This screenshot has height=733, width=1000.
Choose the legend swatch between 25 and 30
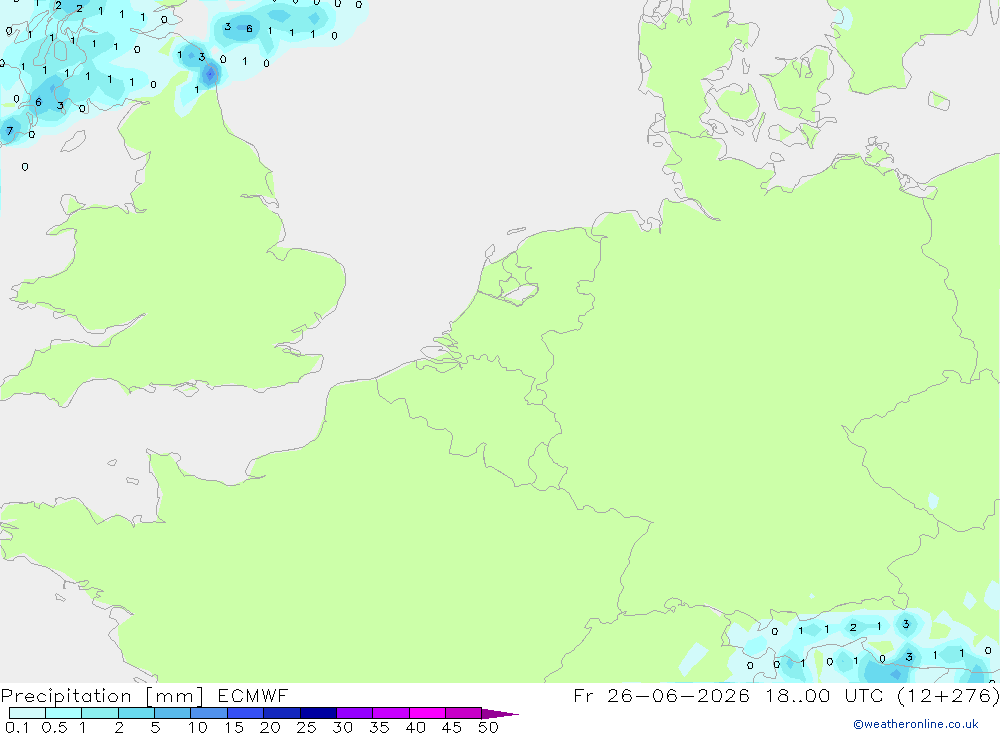pyautogui.click(x=318, y=713)
